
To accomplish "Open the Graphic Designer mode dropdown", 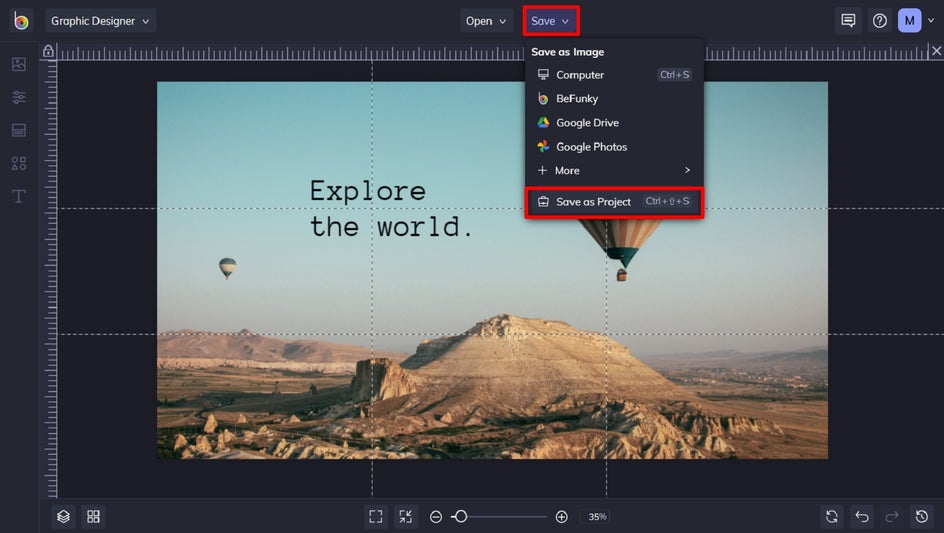I will point(100,21).
